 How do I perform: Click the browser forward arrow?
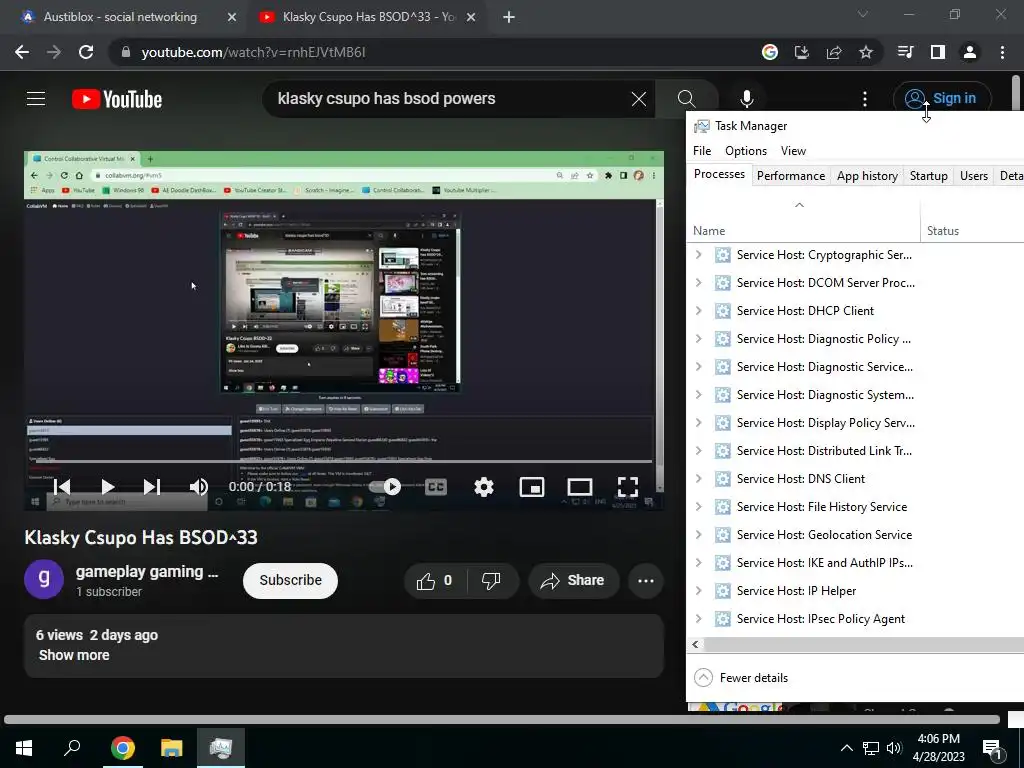[x=54, y=52]
